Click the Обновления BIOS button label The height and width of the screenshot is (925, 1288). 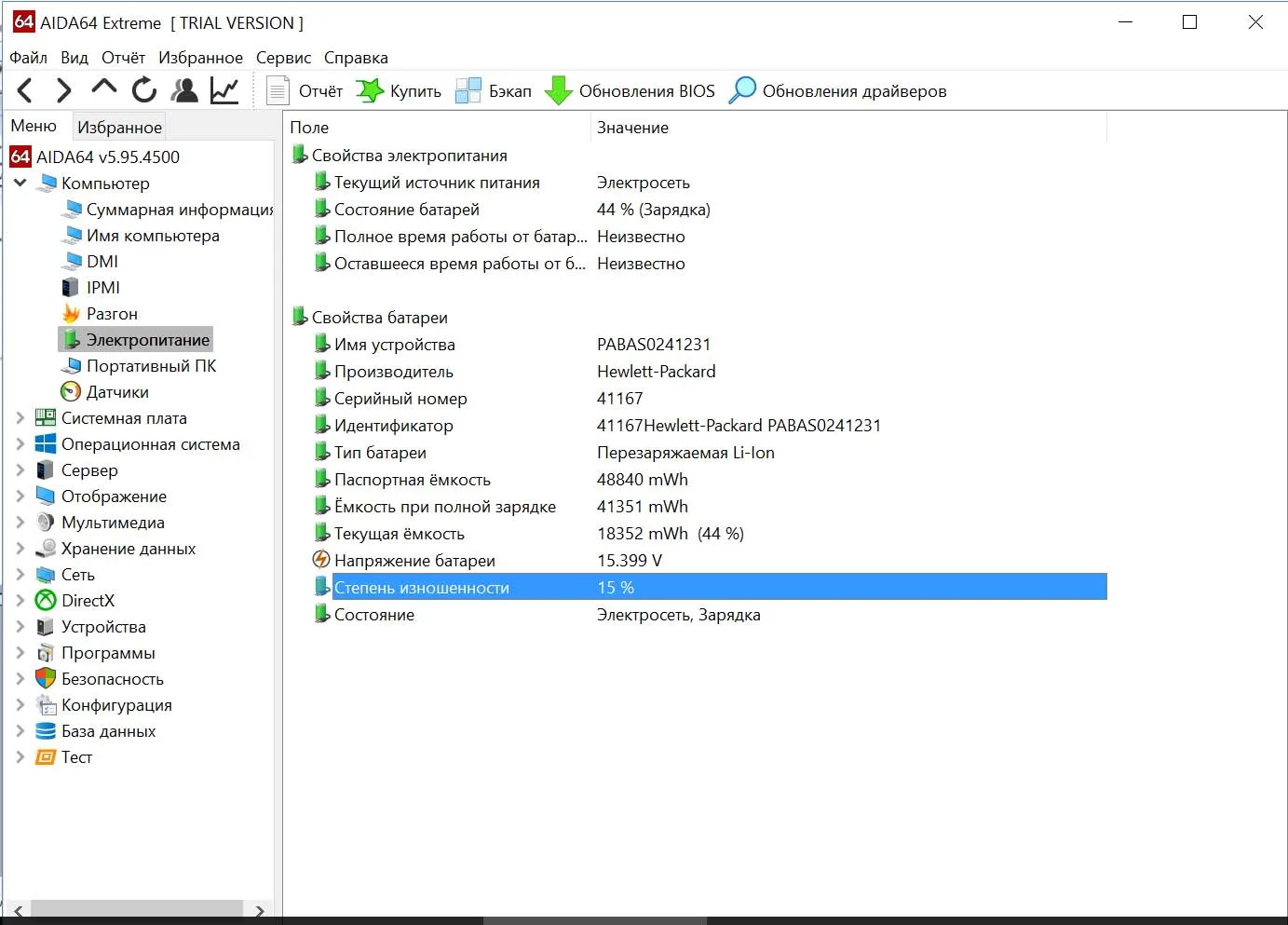tap(647, 91)
